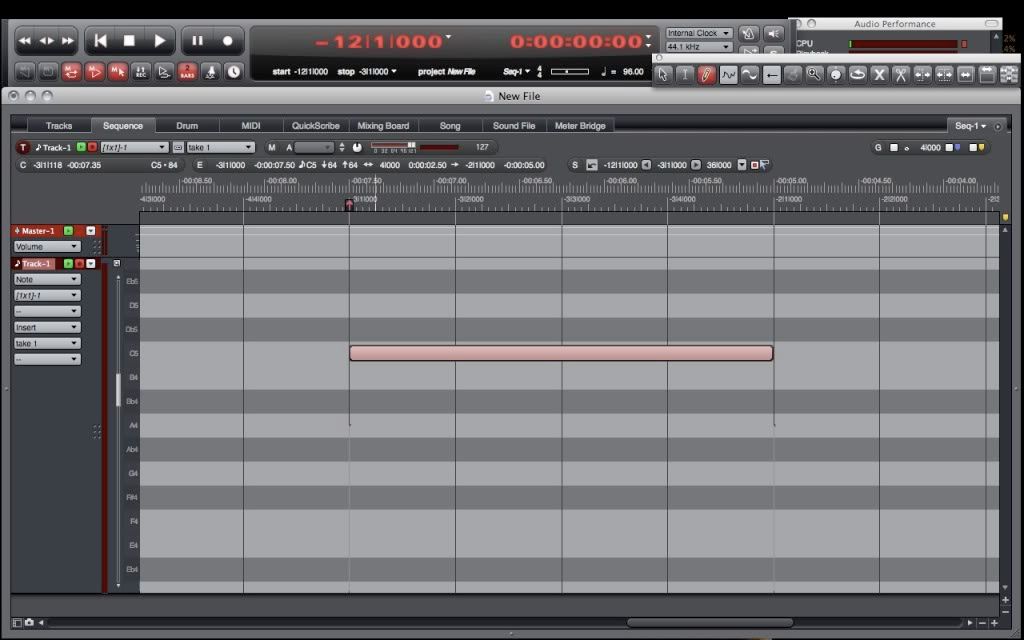1024x640 pixels.
Task: Open the Tracks tab
Action: click(59, 125)
